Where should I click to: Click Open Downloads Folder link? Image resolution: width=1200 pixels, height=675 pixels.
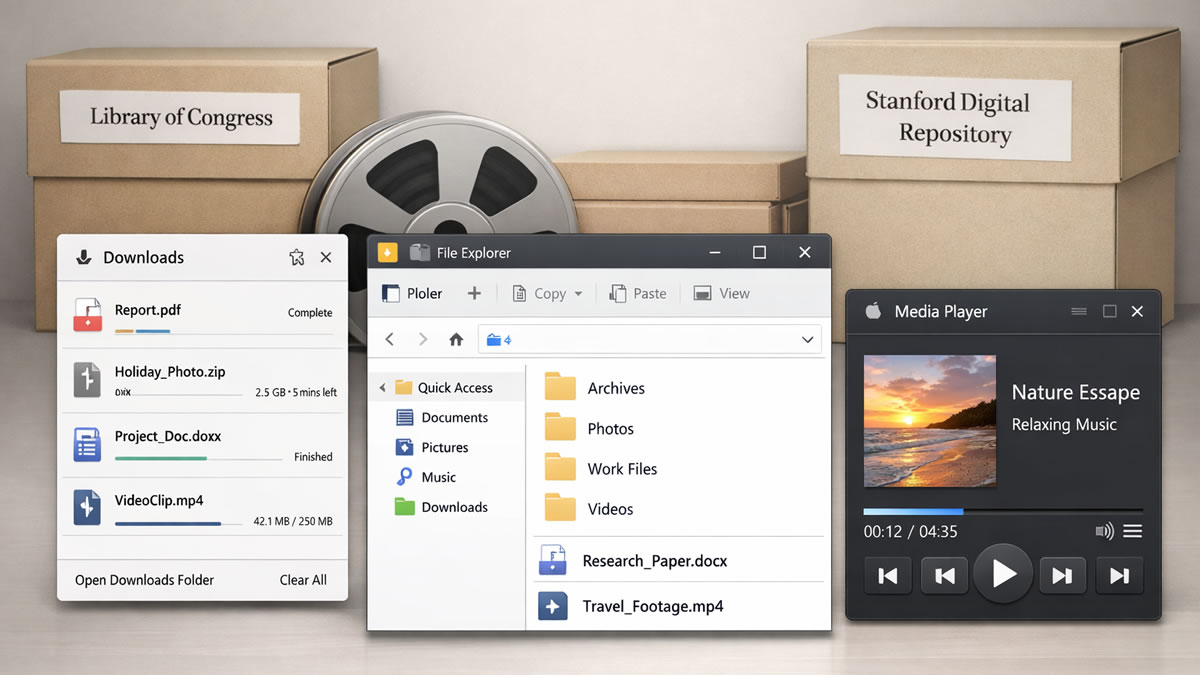tap(144, 580)
